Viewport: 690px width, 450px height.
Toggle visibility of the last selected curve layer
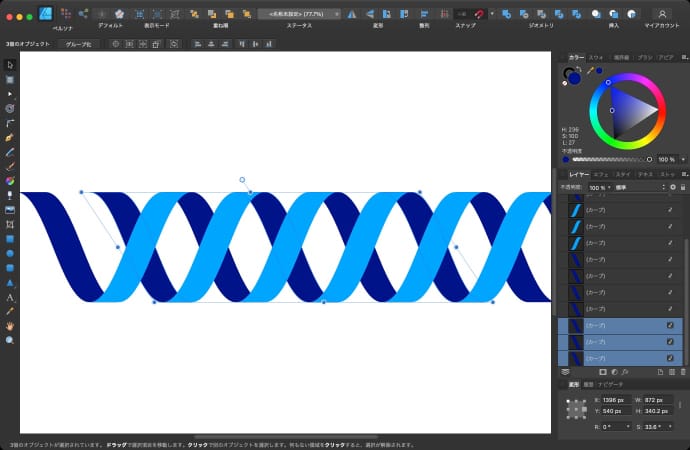pyautogui.click(x=669, y=357)
